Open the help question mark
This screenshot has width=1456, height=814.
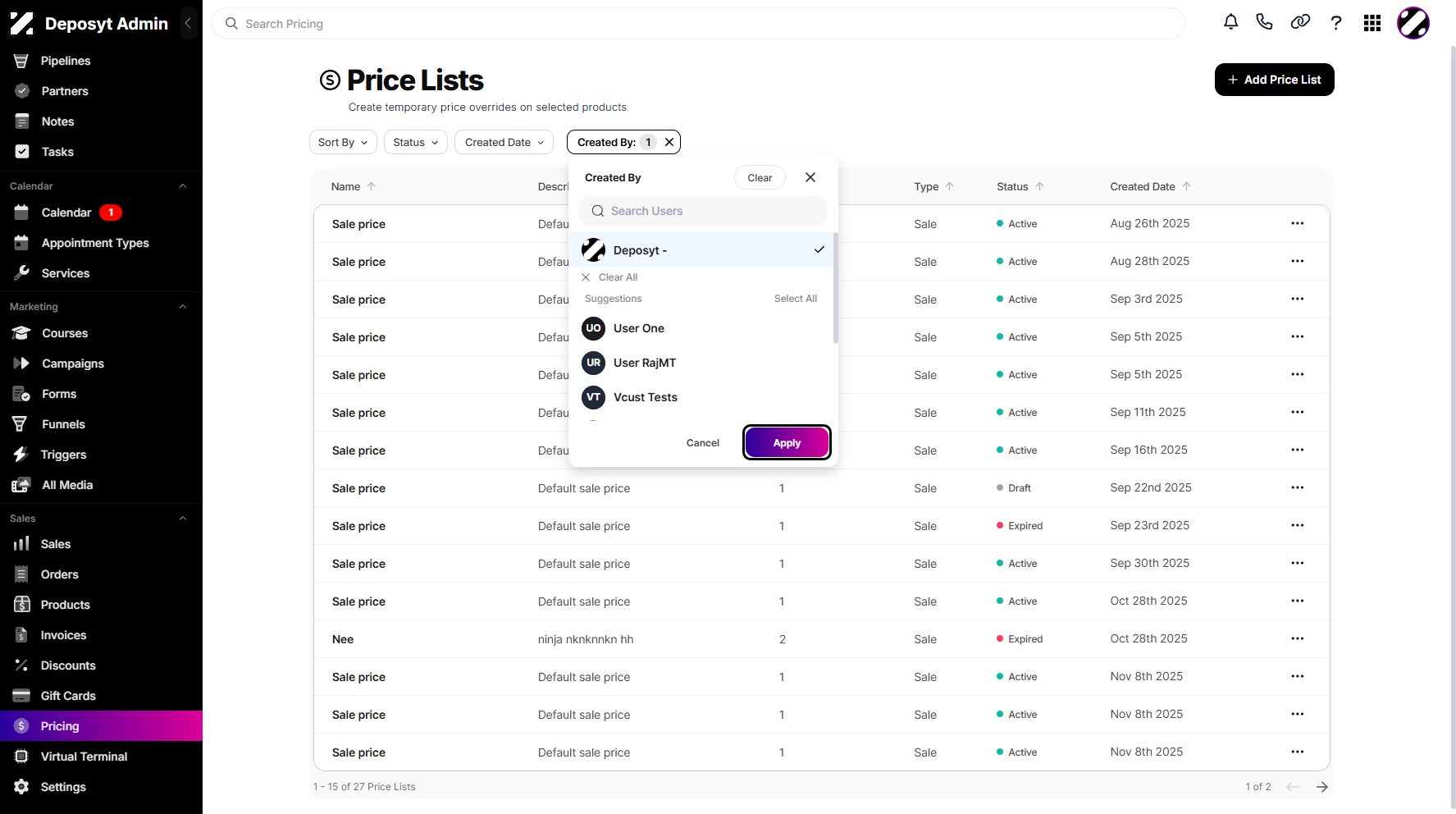(1336, 23)
